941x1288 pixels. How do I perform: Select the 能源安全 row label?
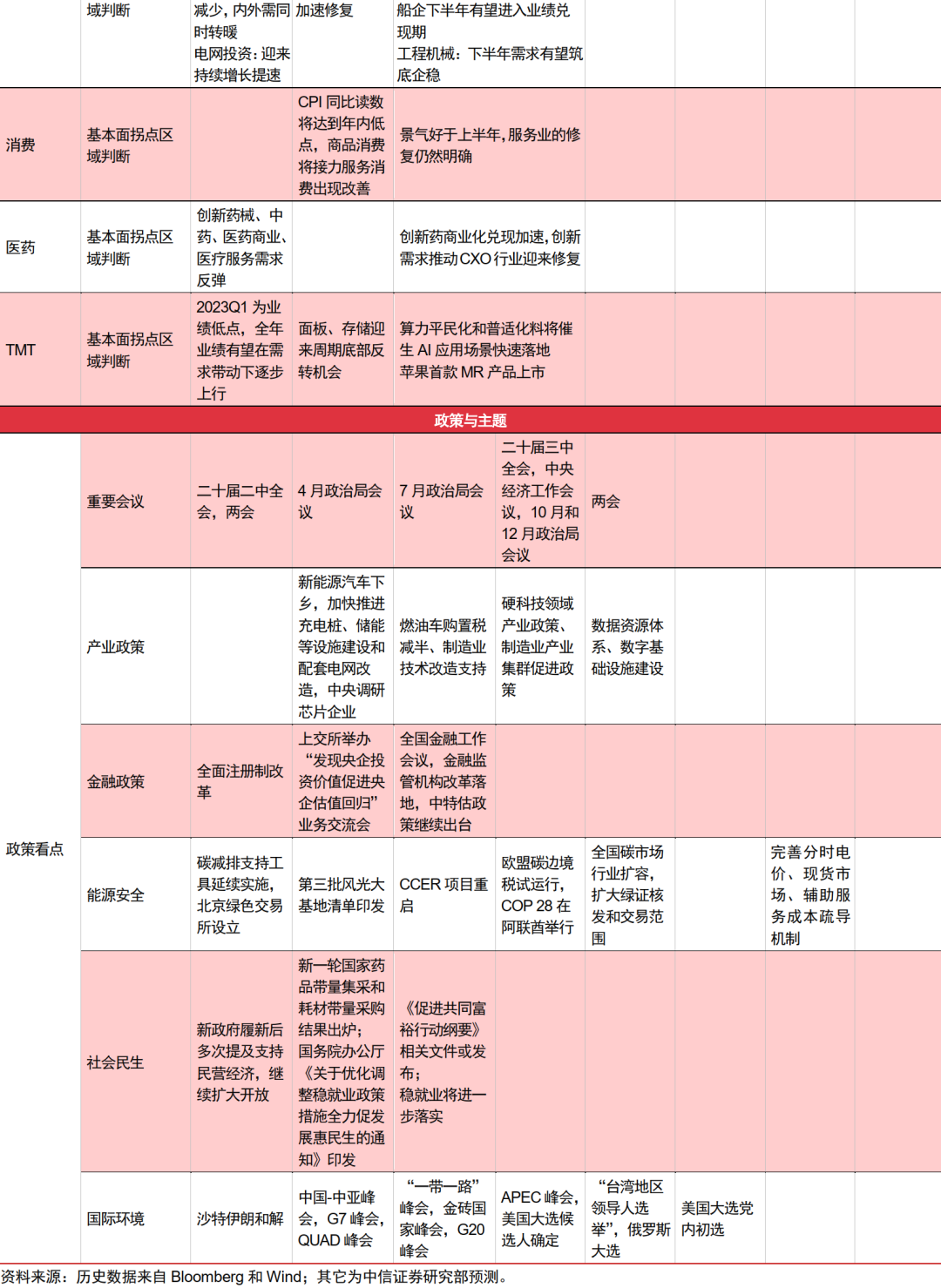pos(116,894)
